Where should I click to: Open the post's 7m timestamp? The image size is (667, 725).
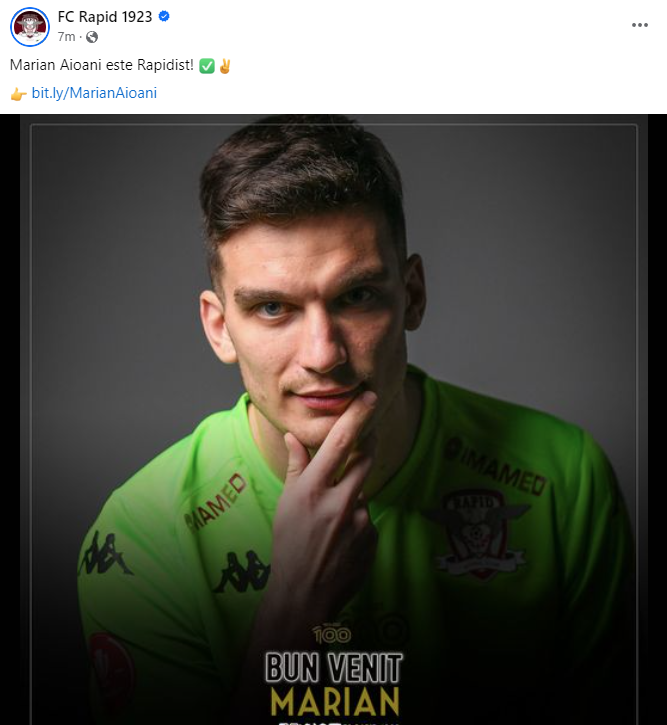pyautogui.click(x=66, y=37)
